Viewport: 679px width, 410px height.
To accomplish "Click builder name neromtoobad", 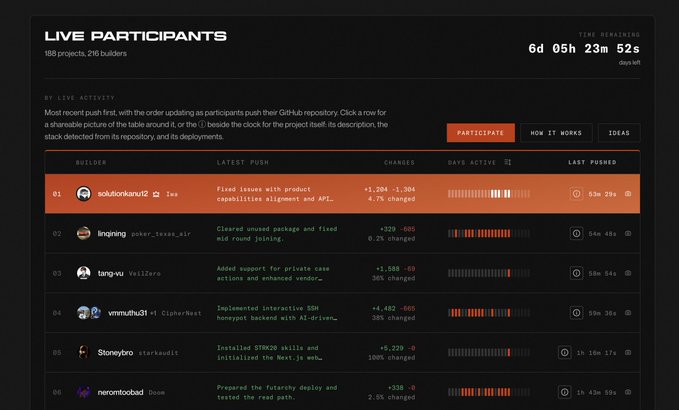I will pyautogui.click(x=120, y=392).
